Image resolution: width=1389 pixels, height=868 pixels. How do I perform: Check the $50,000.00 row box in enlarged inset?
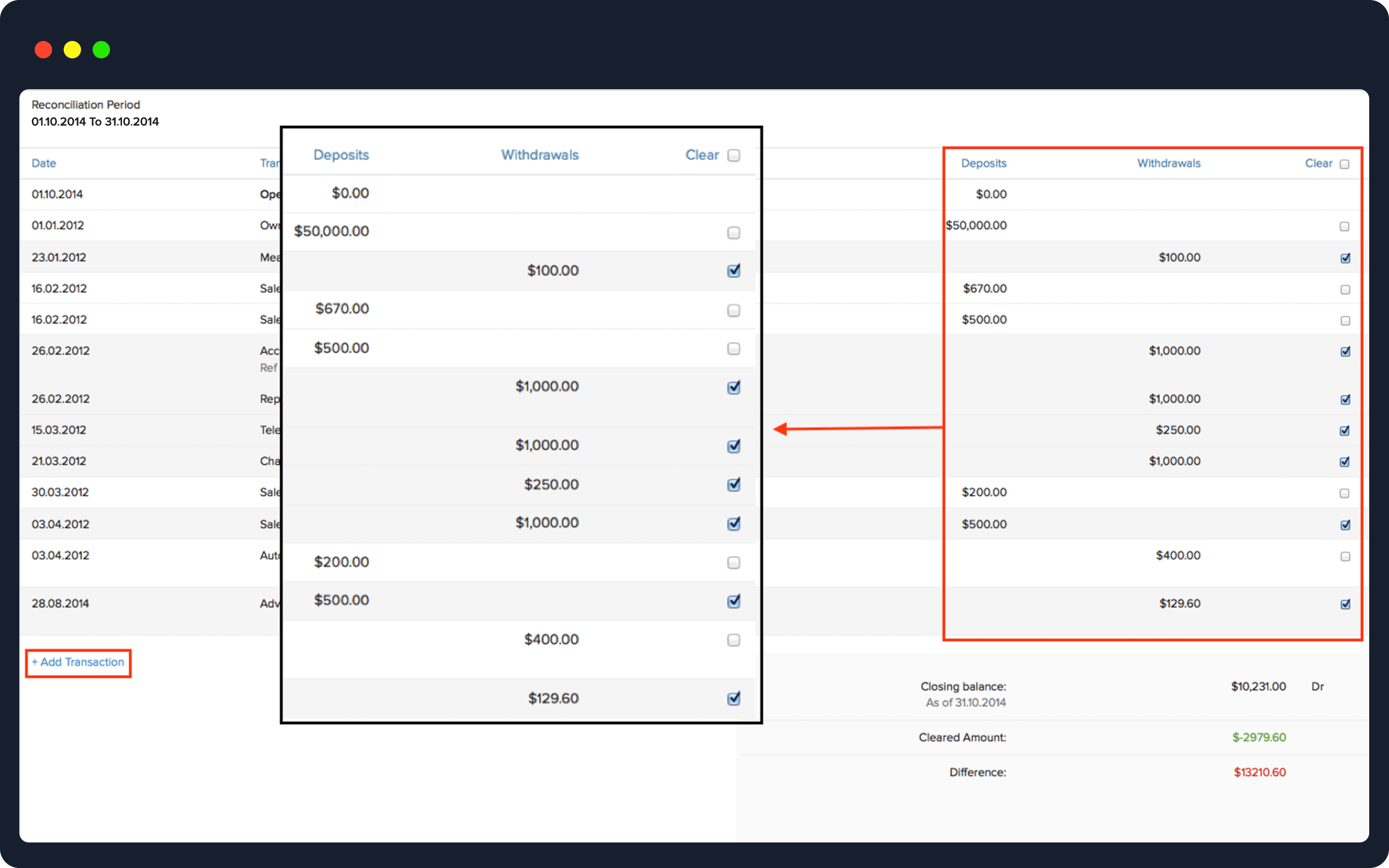[x=734, y=232]
